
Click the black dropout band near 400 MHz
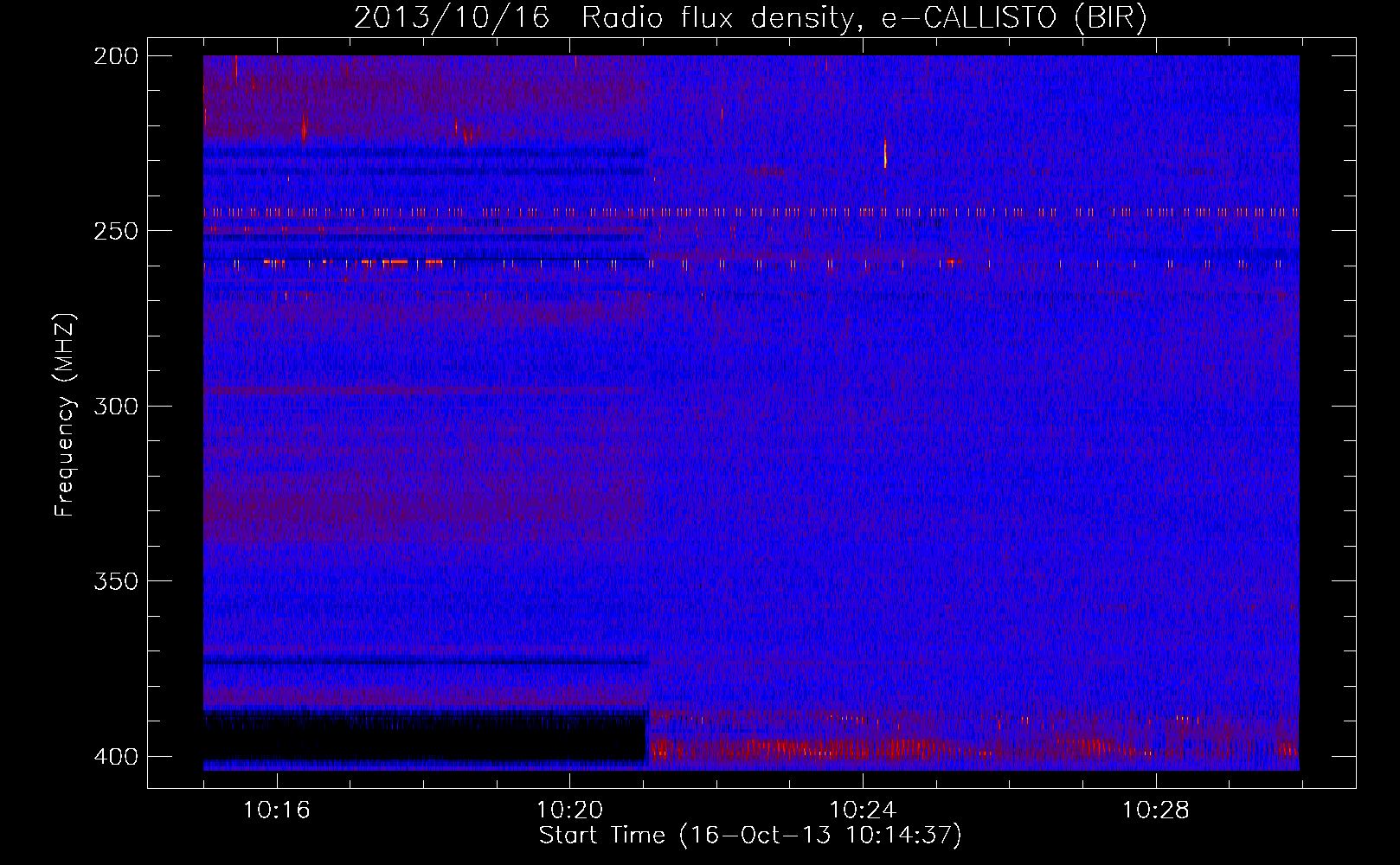pos(425,738)
